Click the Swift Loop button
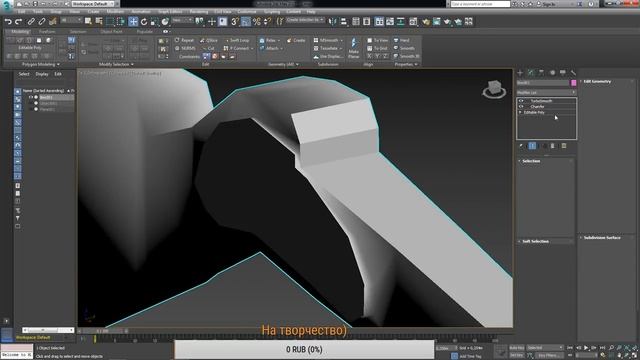 [237, 40]
